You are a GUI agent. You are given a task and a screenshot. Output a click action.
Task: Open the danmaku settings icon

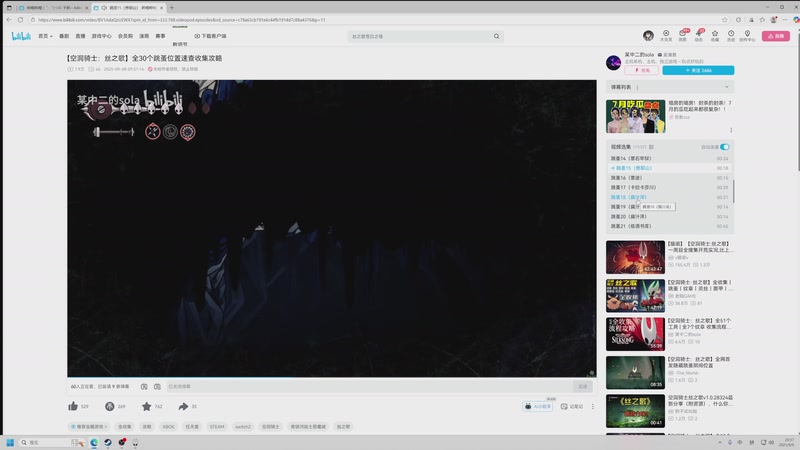click(157, 387)
